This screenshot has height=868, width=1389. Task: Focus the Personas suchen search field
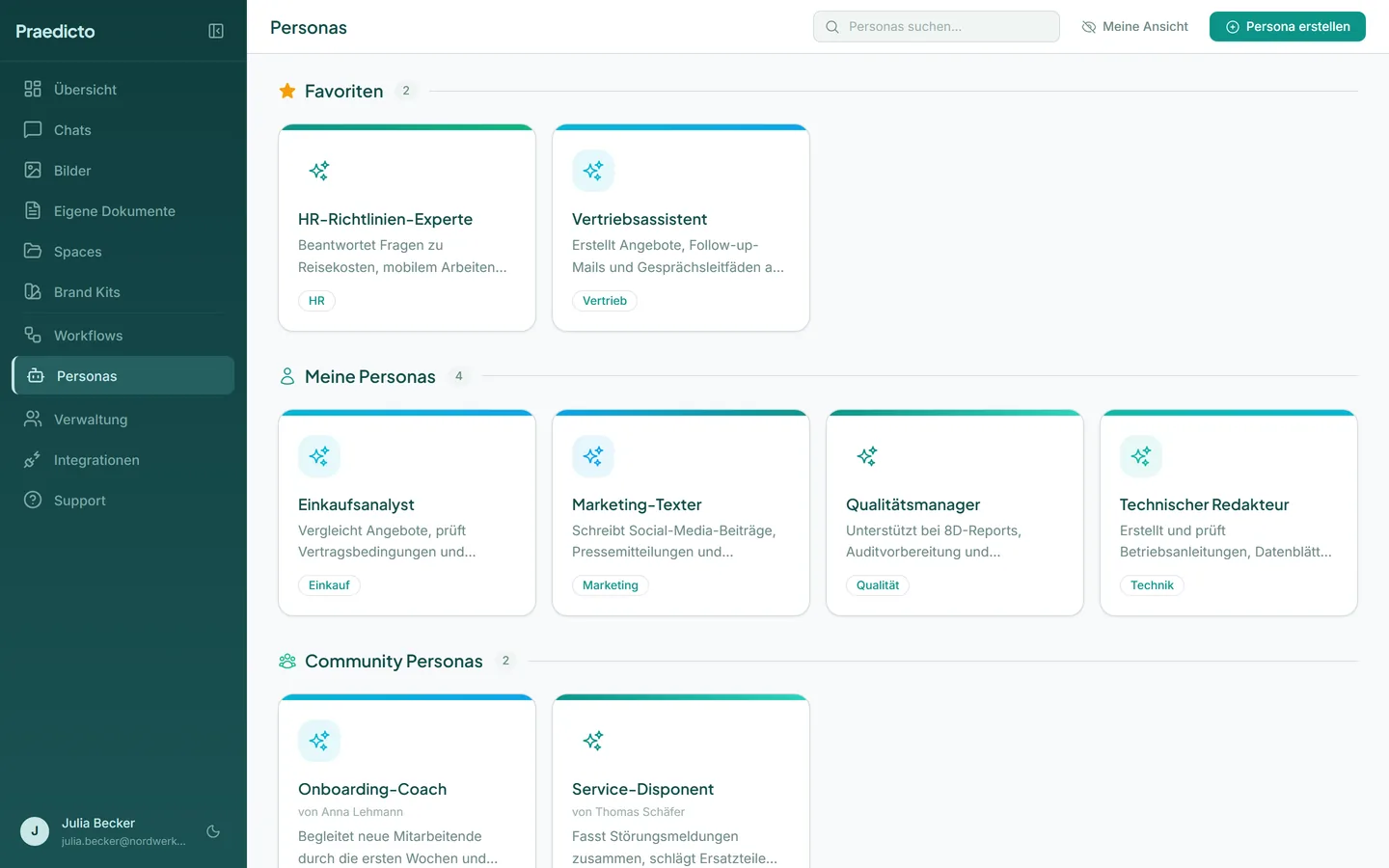[x=936, y=27]
